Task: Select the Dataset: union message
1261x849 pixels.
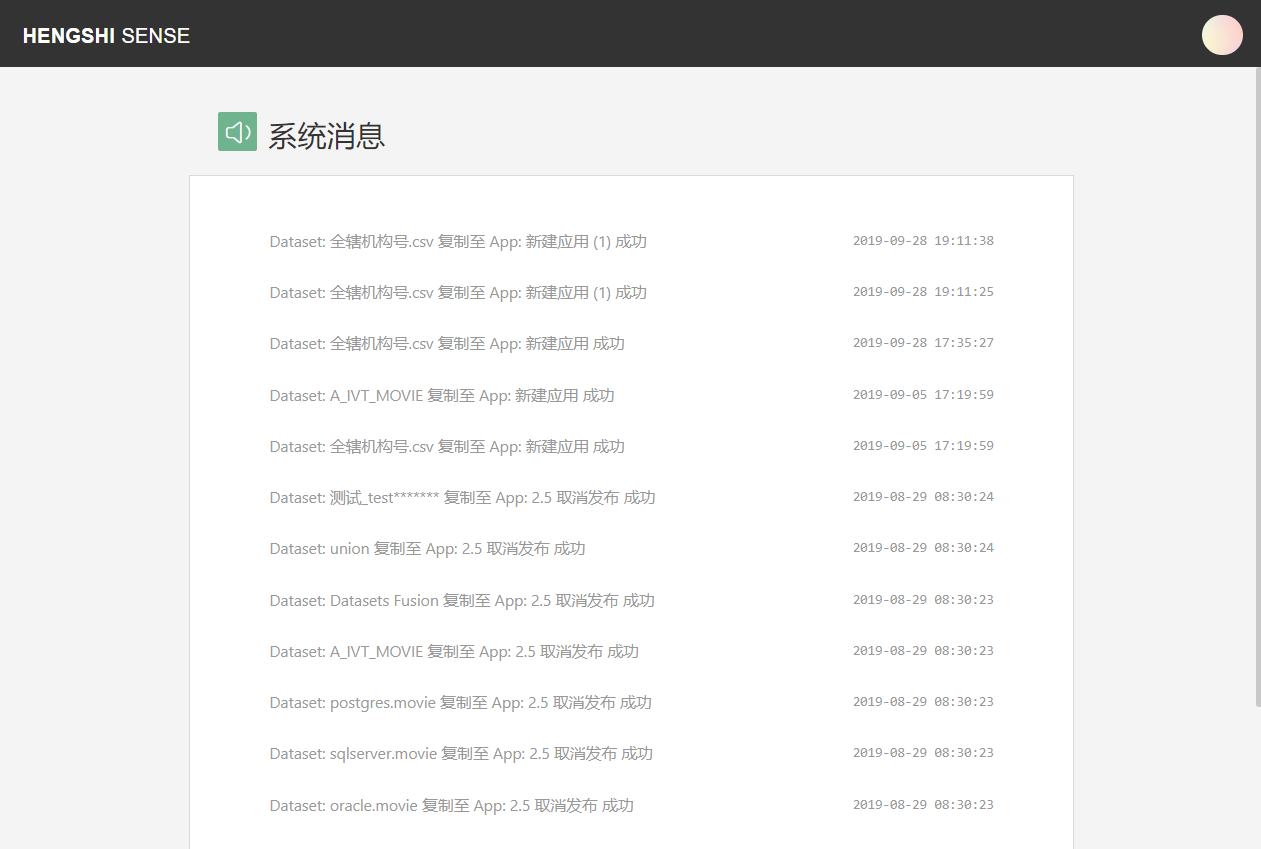Action: click(x=428, y=548)
